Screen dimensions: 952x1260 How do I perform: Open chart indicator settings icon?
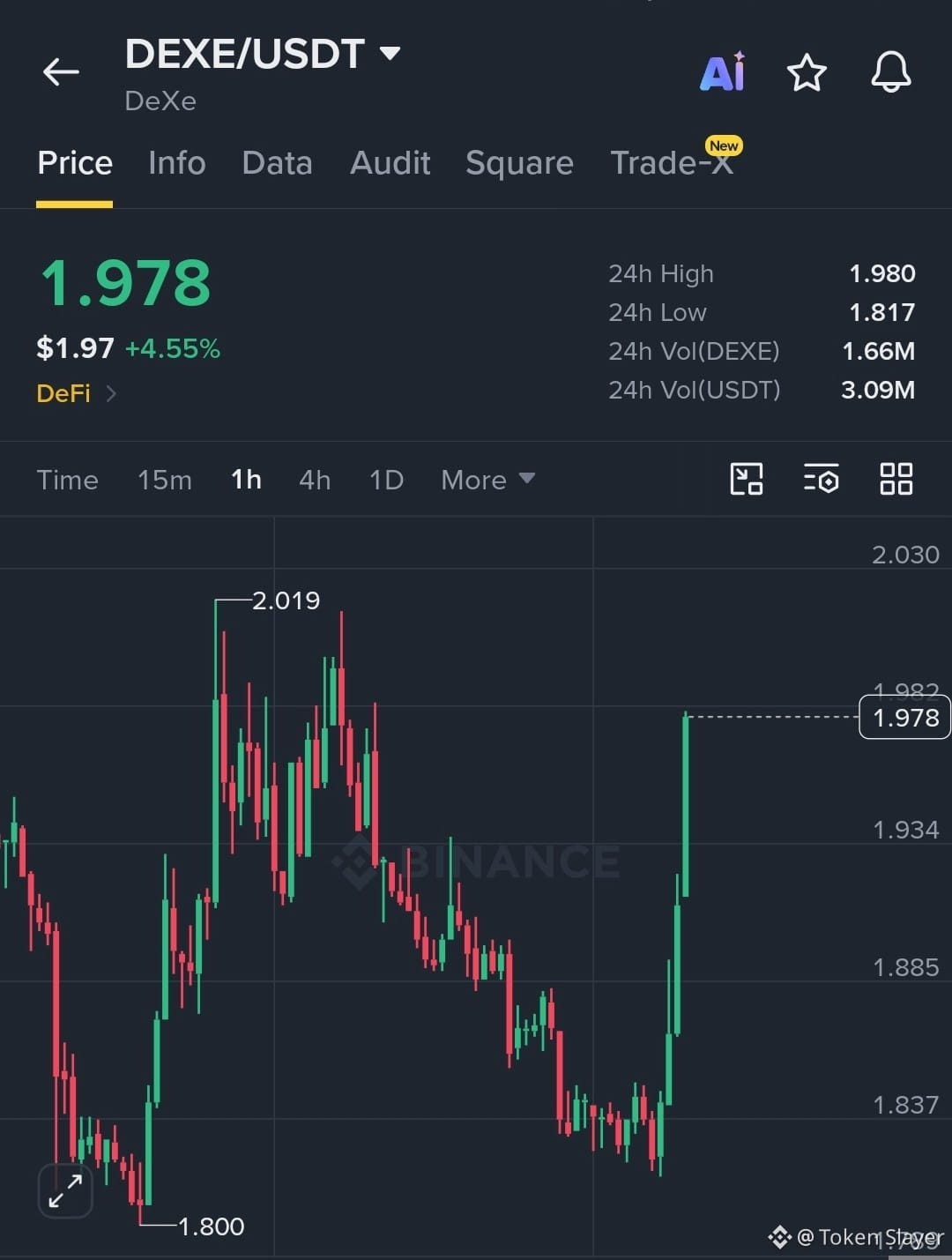821,479
